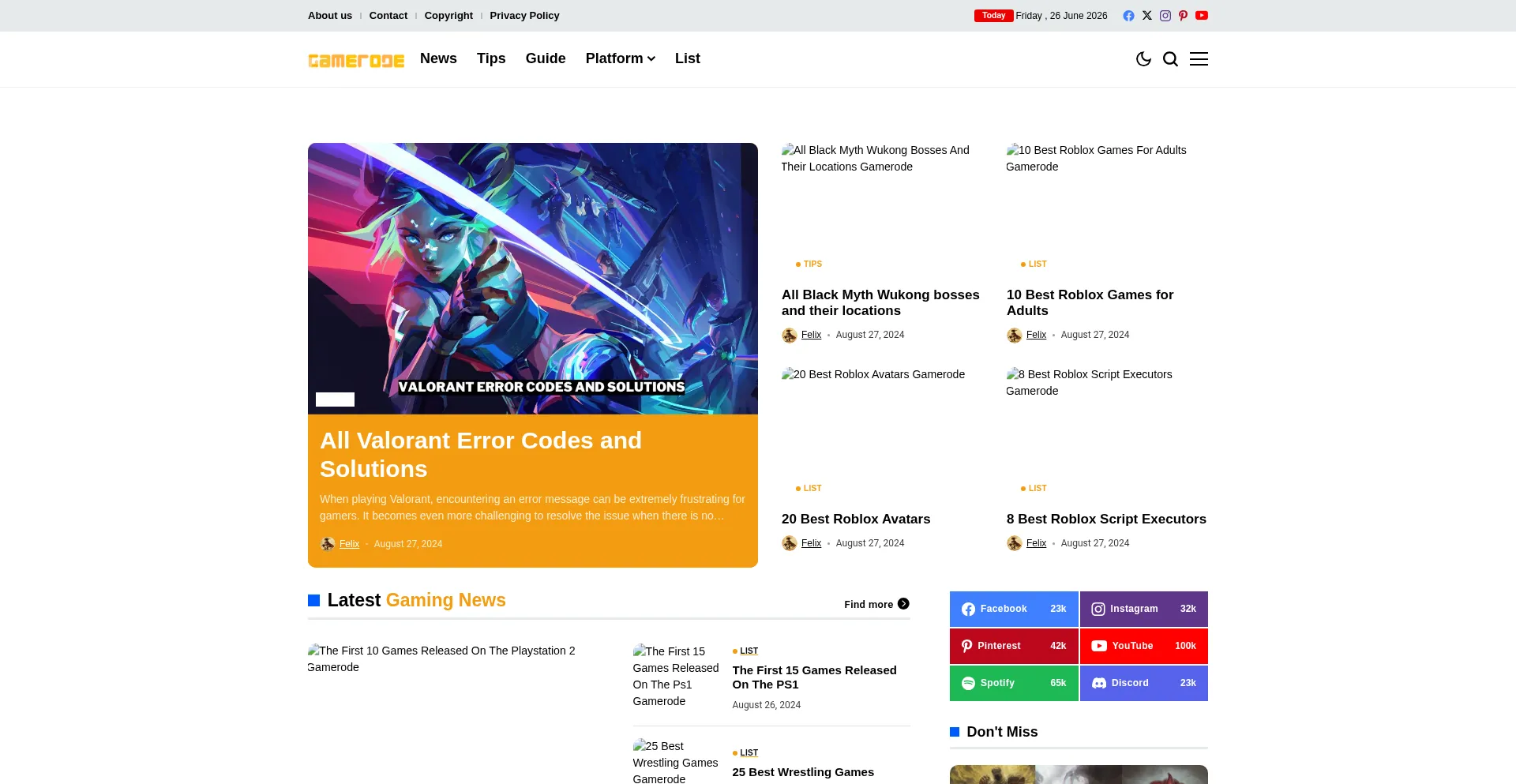This screenshot has height=784, width=1516.
Task: Open the Facebook 23k follow button
Action: 1014,609
